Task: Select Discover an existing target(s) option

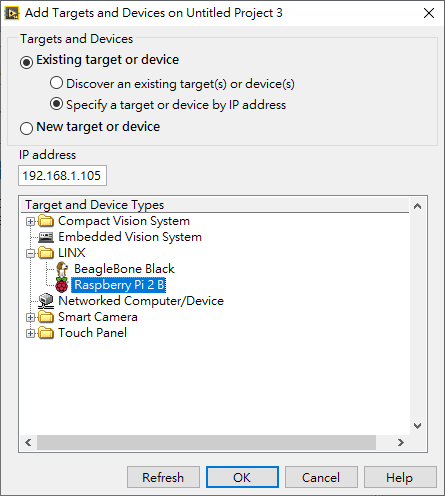Action: 56,83
